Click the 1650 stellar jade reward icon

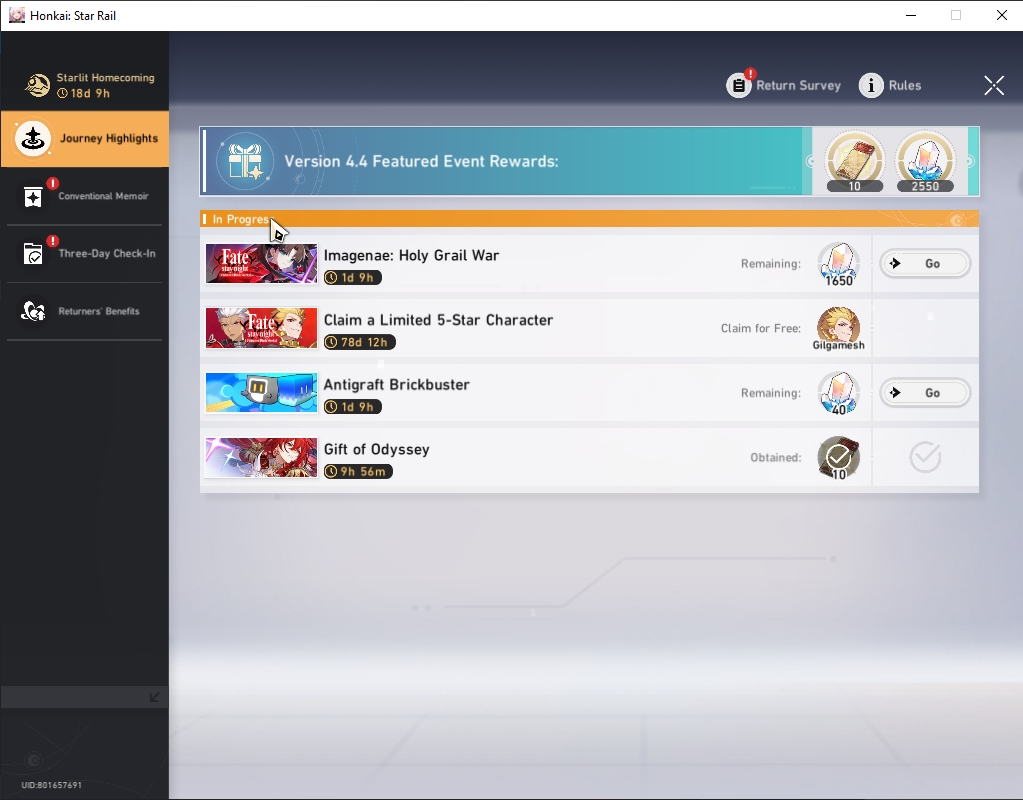point(838,264)
